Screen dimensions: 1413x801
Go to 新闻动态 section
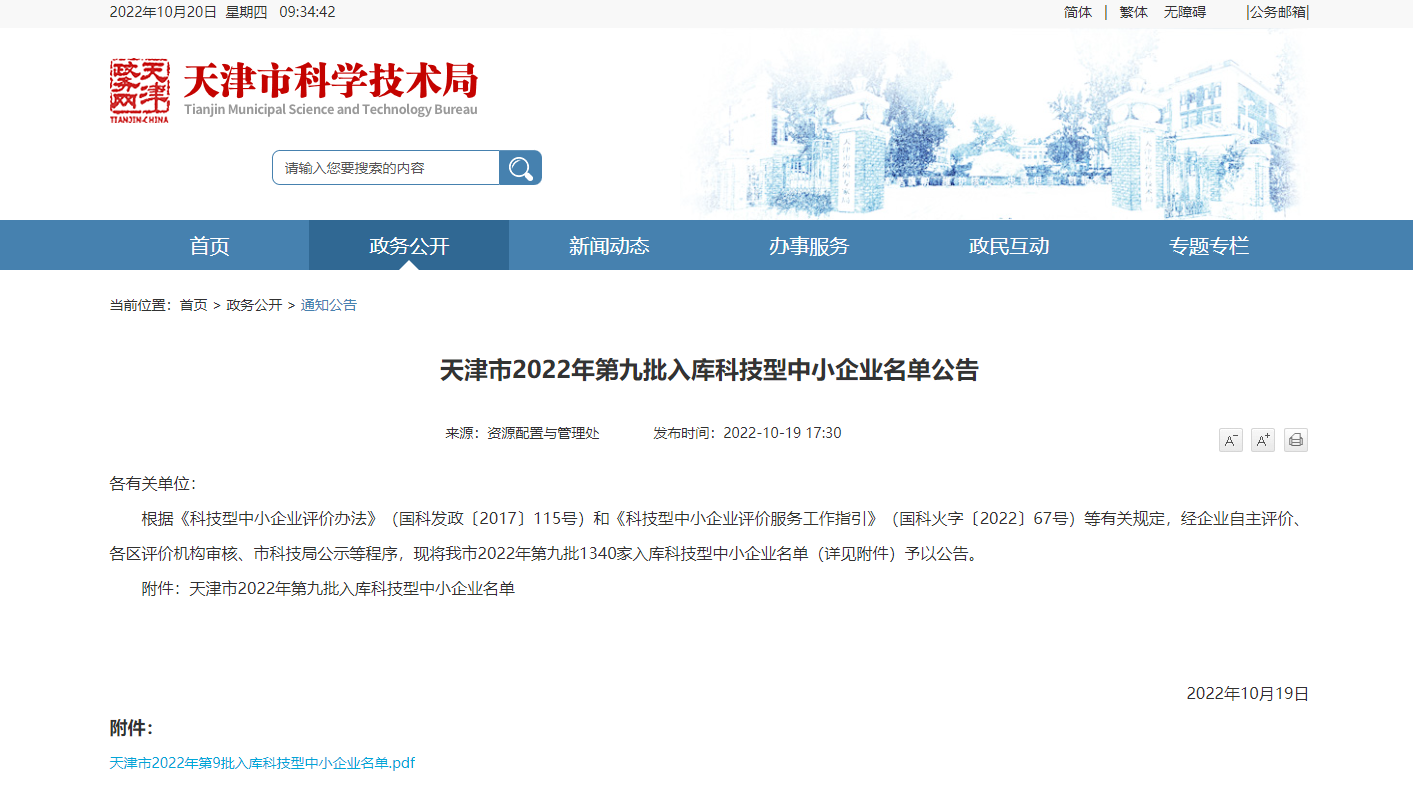tap(609, 246)
